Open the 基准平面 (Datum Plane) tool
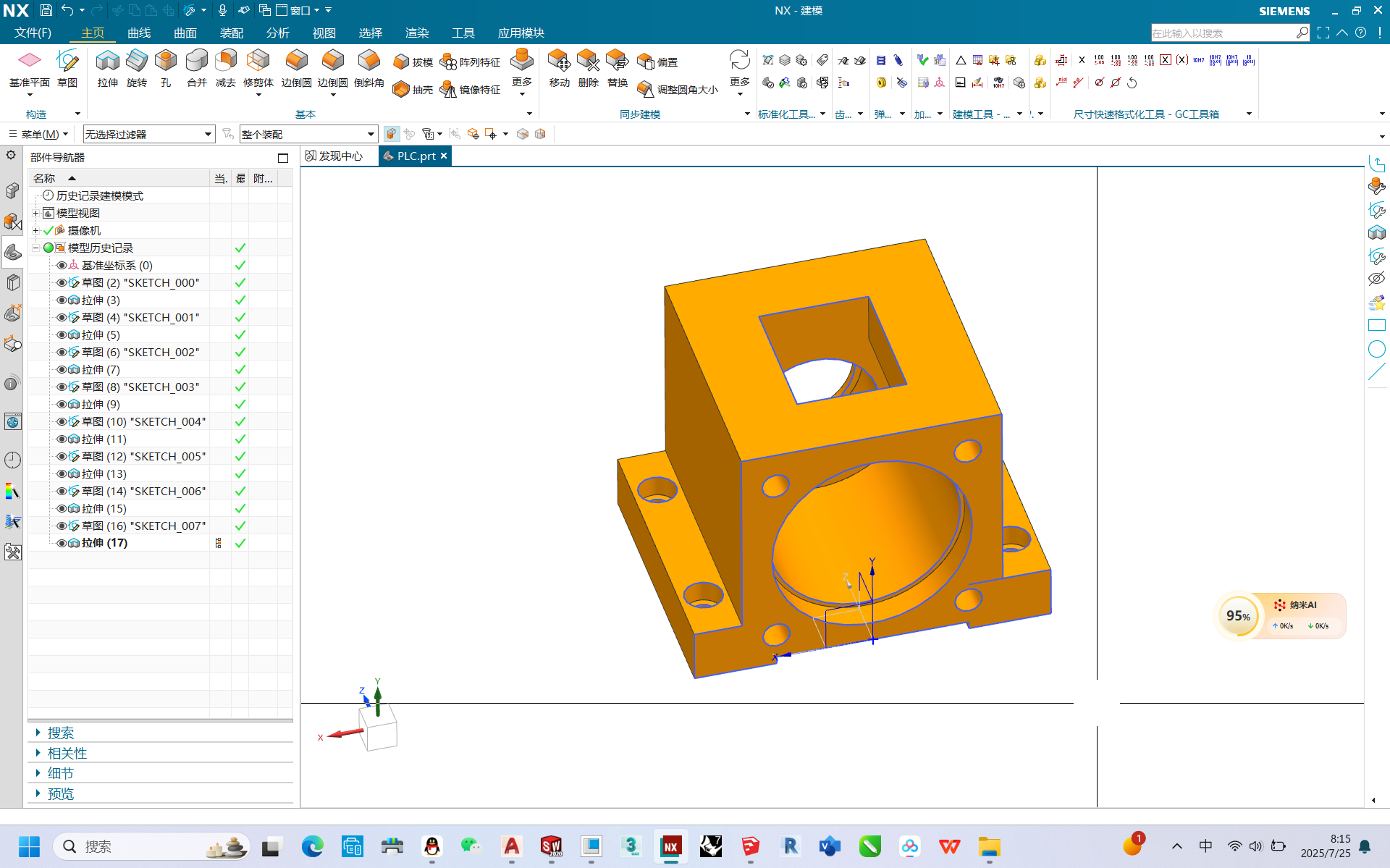This screenshot has height=868, width=1390. click(30, 69)
